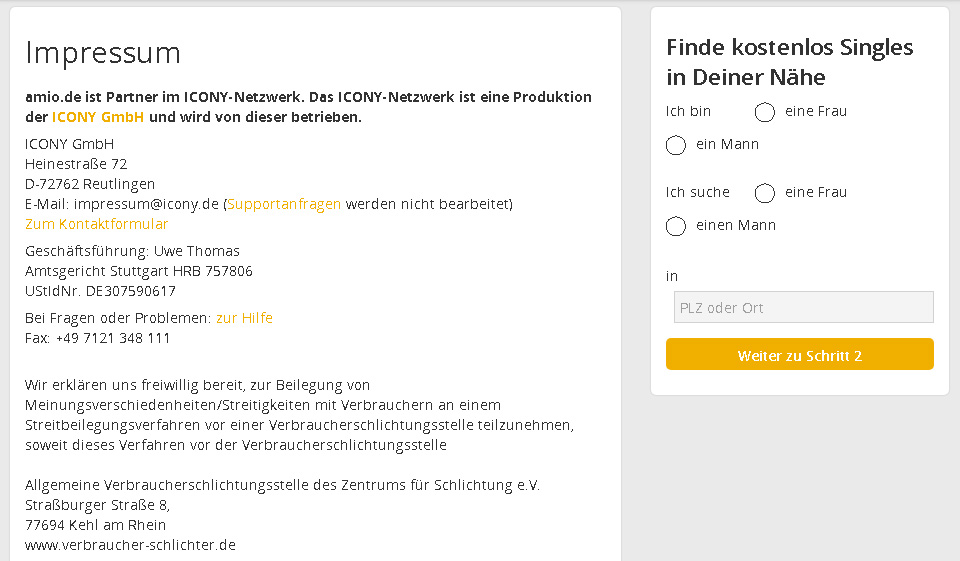Image resolution: width=960 pixels, height=561 pixels.
Task: Click the 'Ich bin' label
Action: tap(688, 111)
